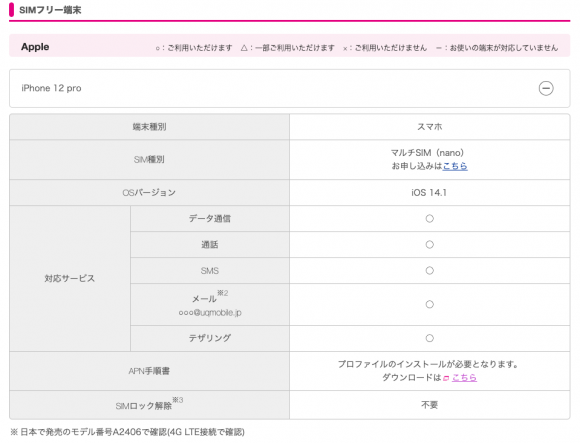This screenshot has height=443, width=580.
Task: Click the circle mark for テザリング
Action: 429,338
